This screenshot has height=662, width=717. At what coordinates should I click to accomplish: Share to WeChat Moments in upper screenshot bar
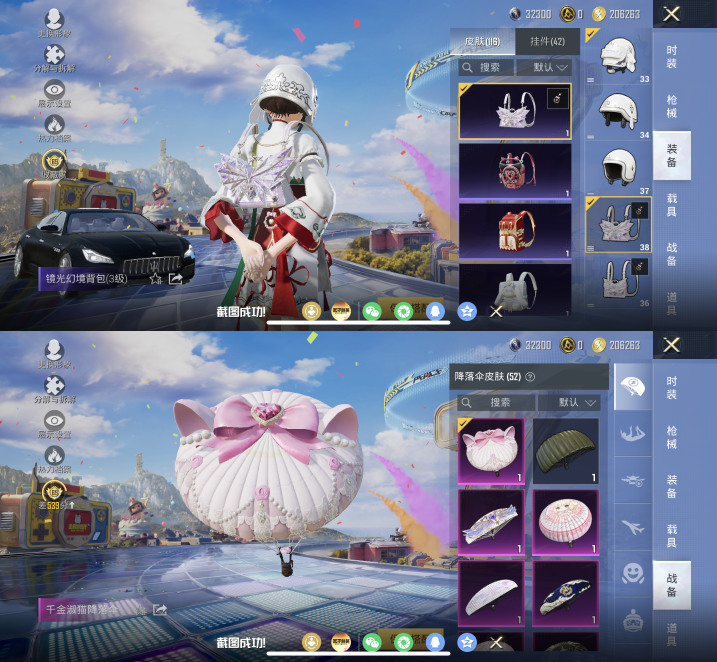403,311
